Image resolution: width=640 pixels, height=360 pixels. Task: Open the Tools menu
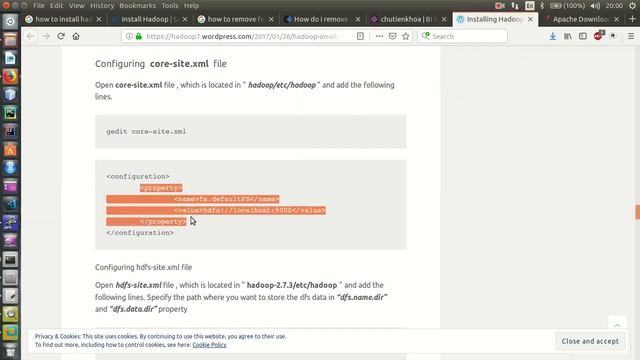[x=170, y=6]
